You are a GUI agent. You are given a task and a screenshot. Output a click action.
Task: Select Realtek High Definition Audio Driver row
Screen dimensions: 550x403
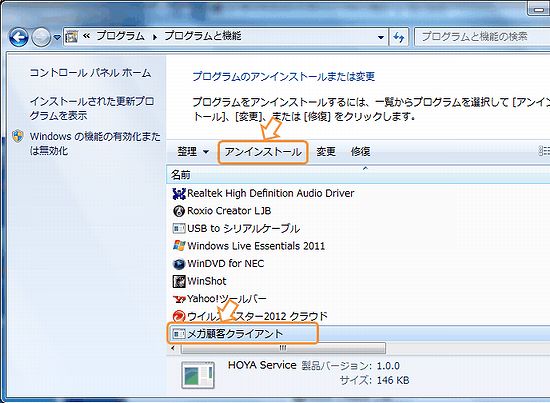pyautogui.click(x=270, y=193)
